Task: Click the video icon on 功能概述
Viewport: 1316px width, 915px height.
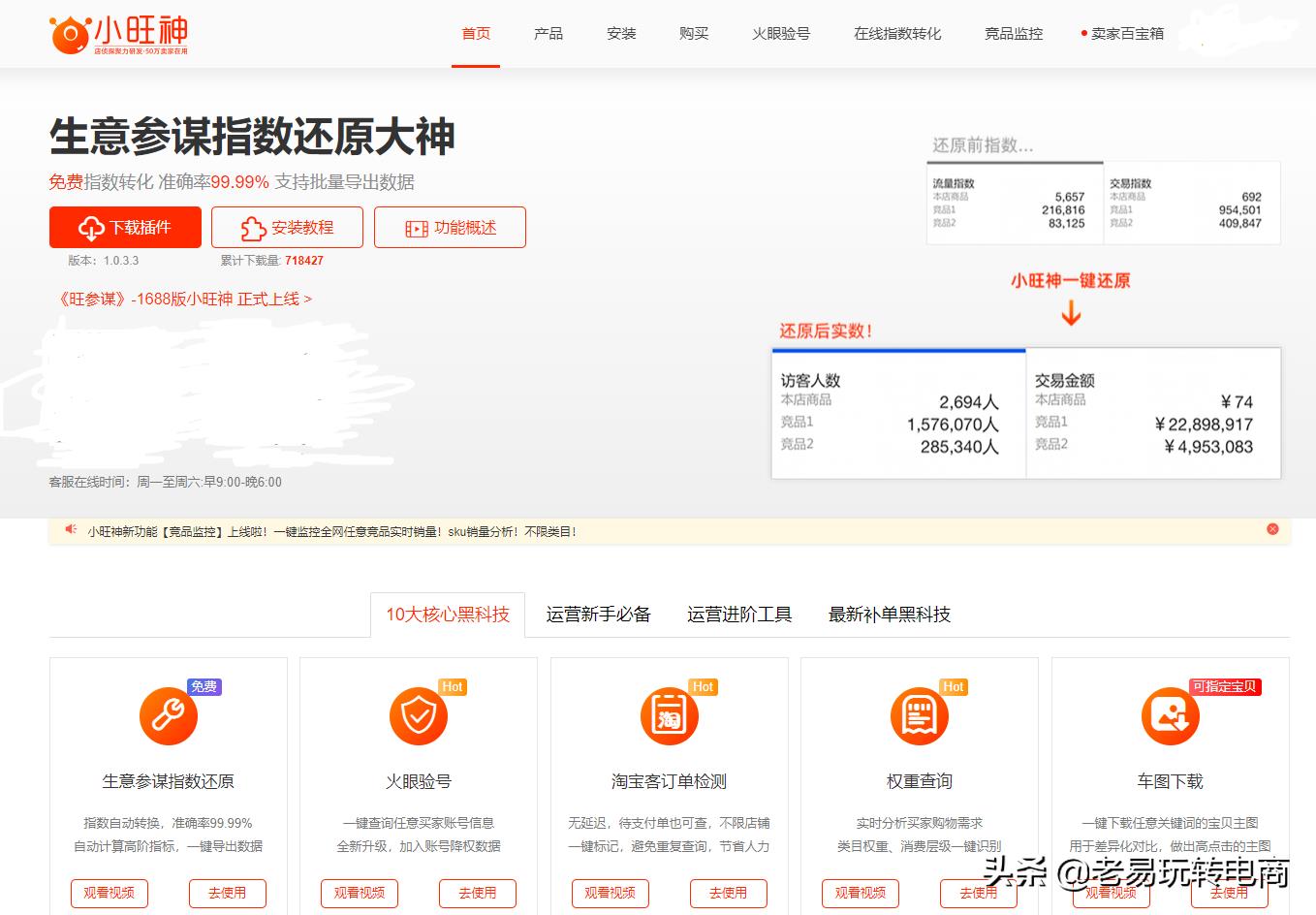Action: (417, 229)
